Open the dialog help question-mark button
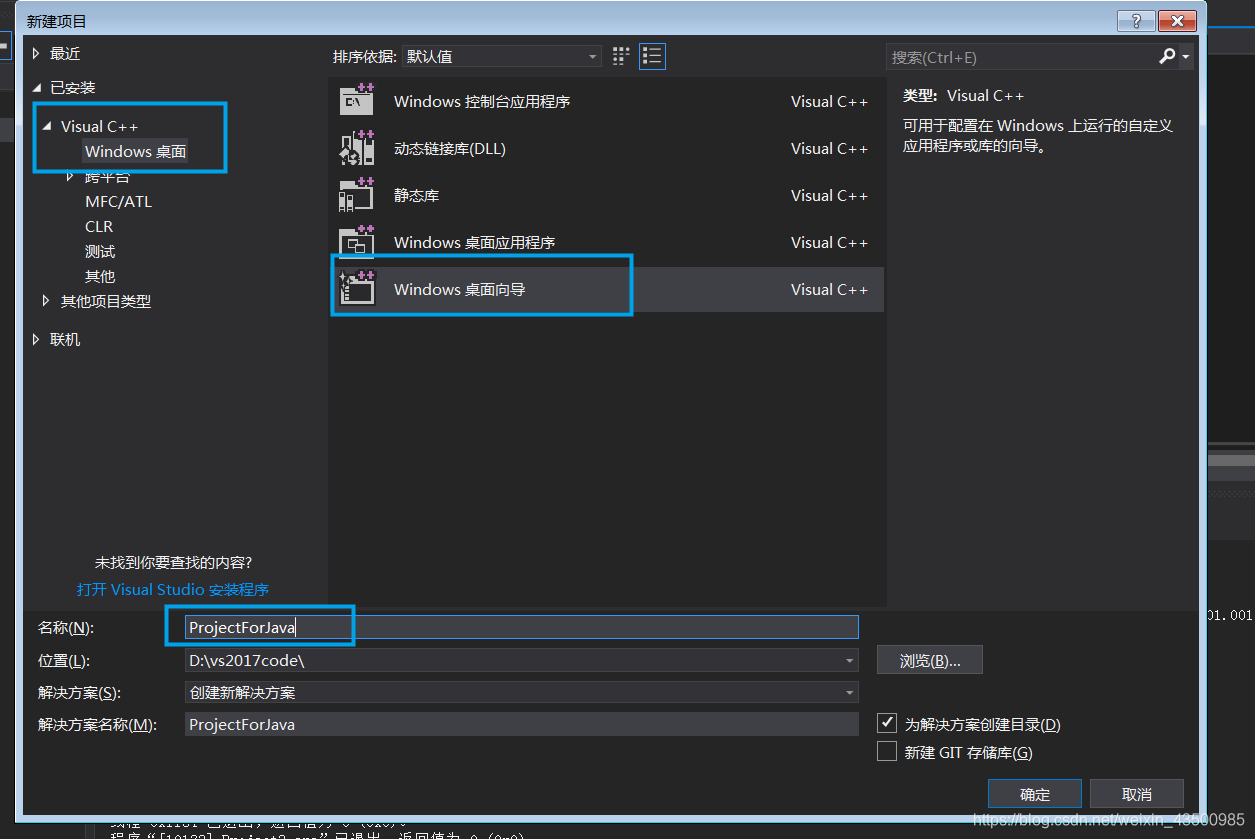The image size is (1255, 839). 1136,21
